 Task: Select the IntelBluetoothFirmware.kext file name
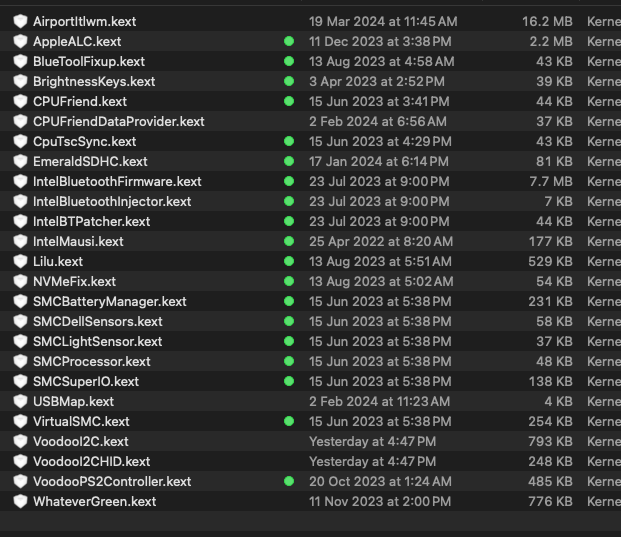coord(117,181)
